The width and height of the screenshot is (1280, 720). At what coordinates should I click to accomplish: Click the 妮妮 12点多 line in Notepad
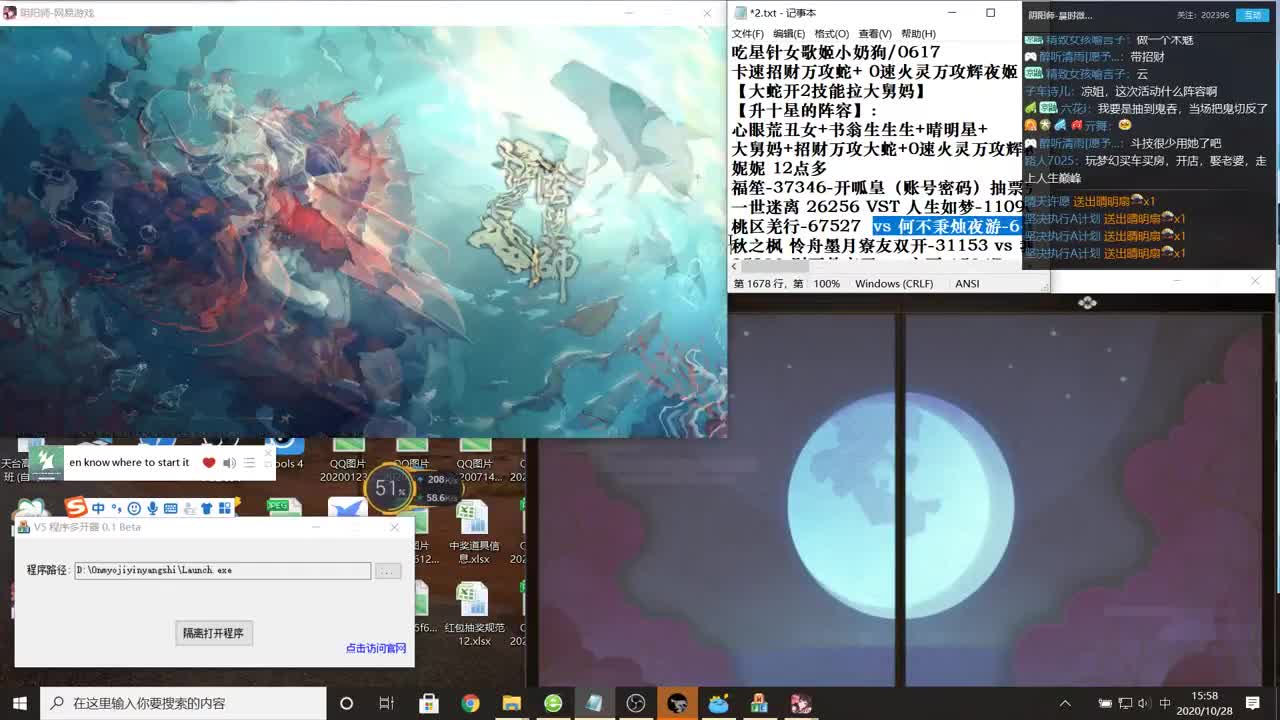tap(780, 168)
